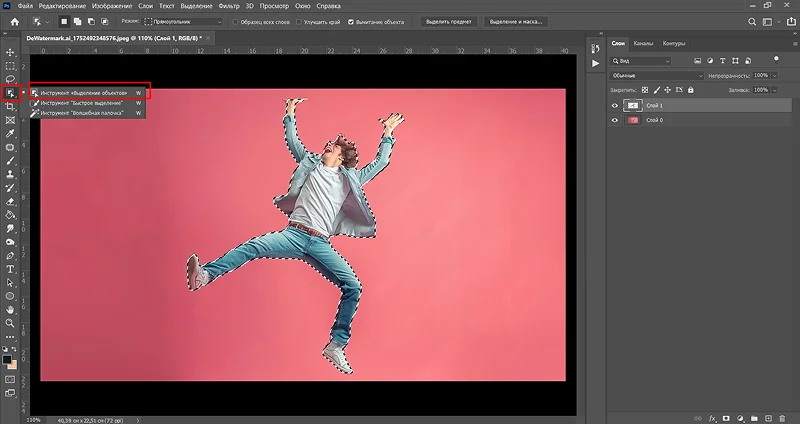Open the History panel icon

[x=595, y=49]
